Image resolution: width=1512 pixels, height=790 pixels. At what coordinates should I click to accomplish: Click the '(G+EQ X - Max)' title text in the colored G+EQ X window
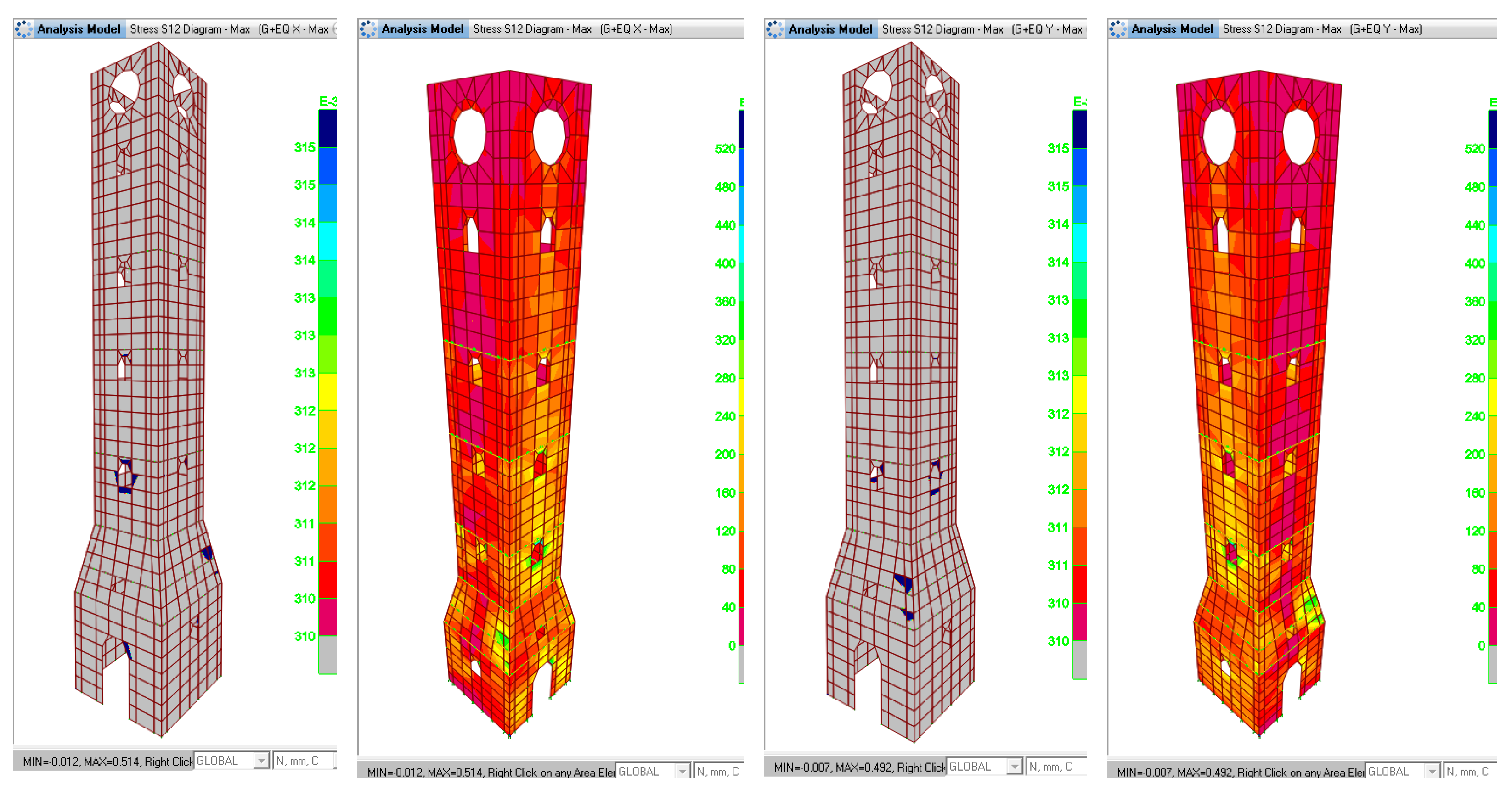click(x=636, y=29)
